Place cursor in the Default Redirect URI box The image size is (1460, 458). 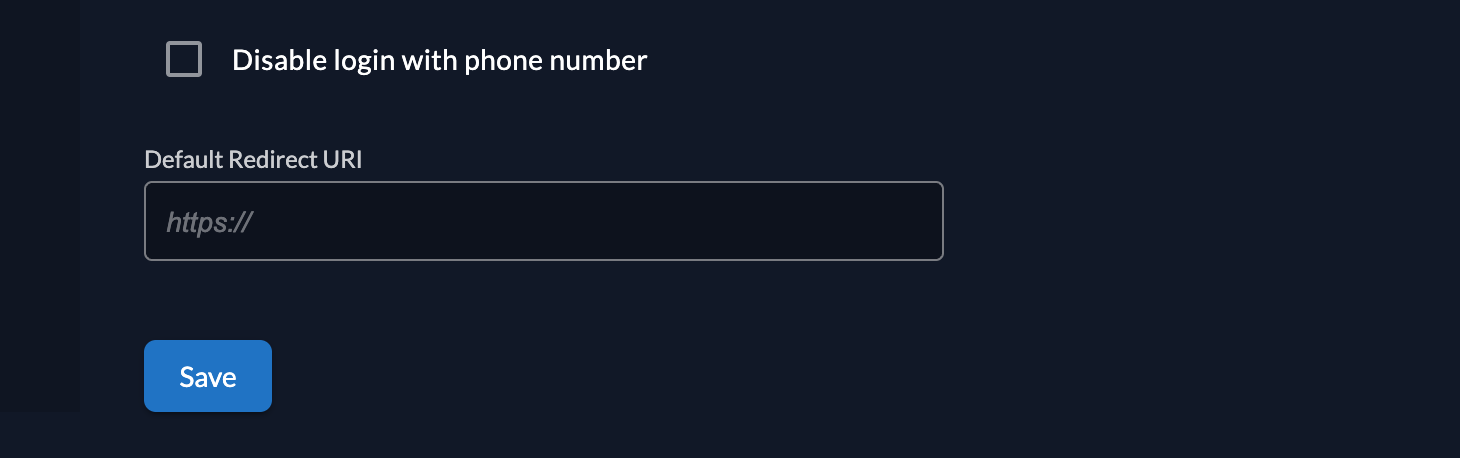[x=543, y=221]
